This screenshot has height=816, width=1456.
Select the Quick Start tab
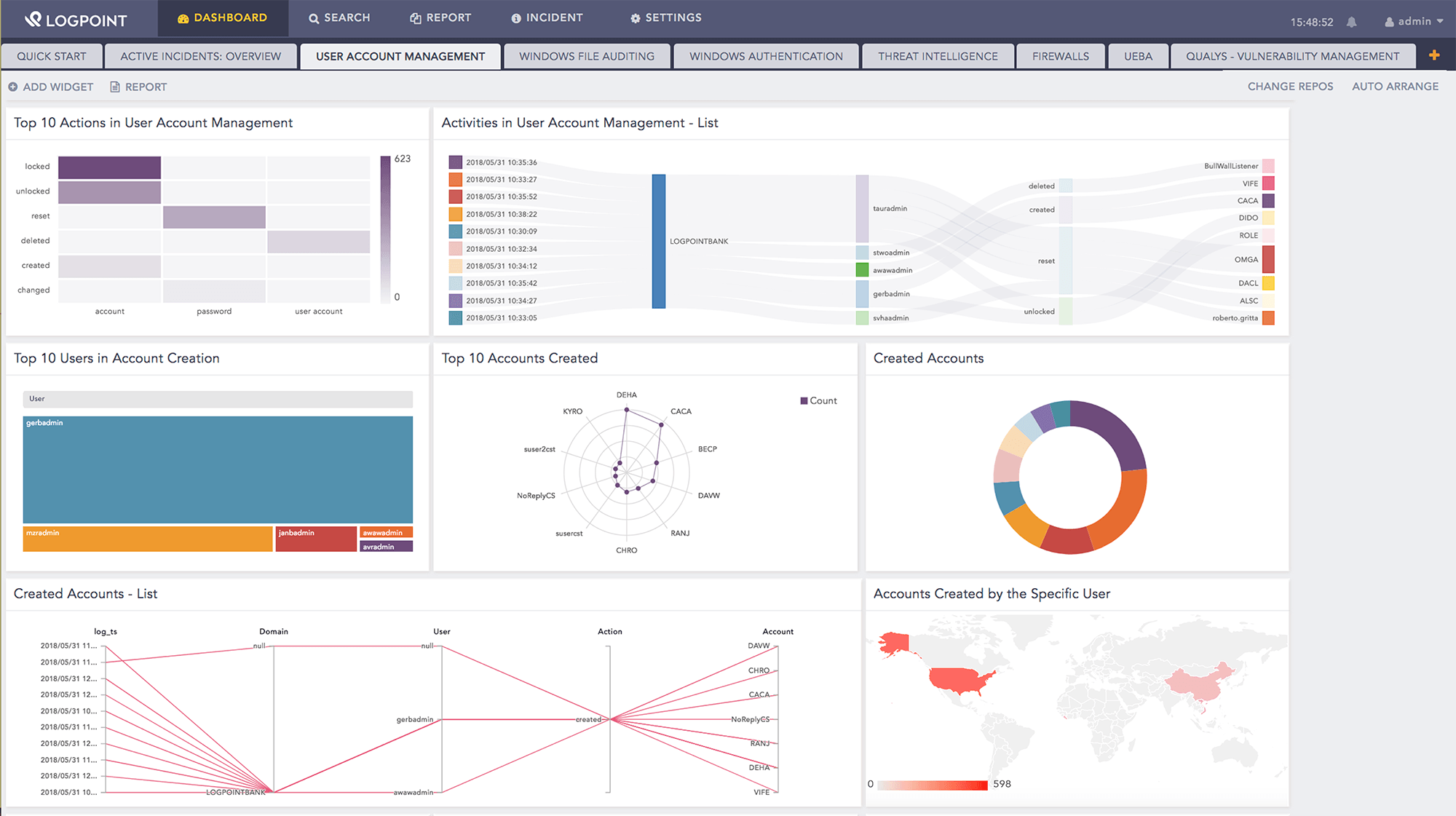point(52,55)
